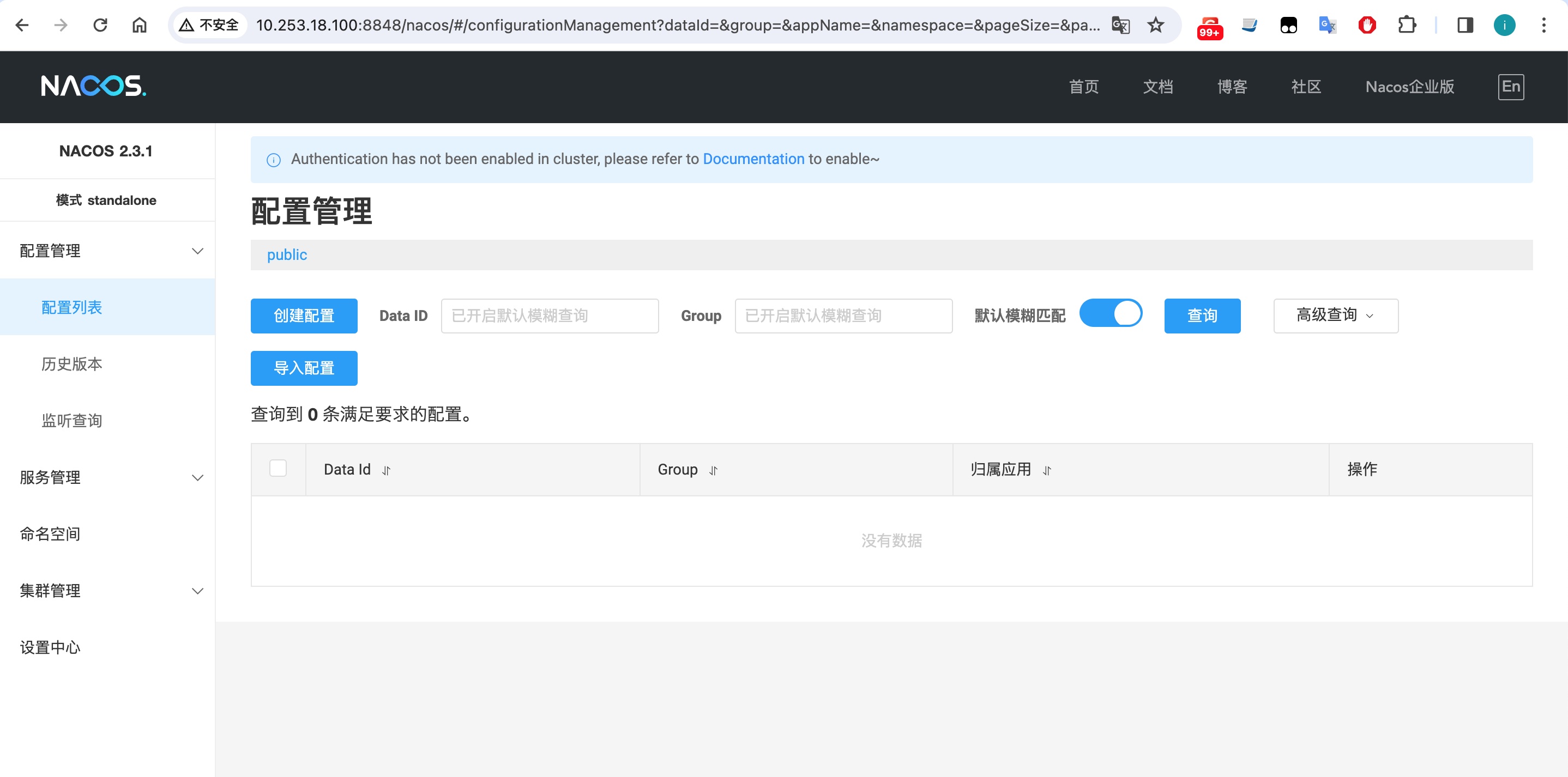Click the browser page reload icon
The image size is (1568, 777).
(100, 25)
